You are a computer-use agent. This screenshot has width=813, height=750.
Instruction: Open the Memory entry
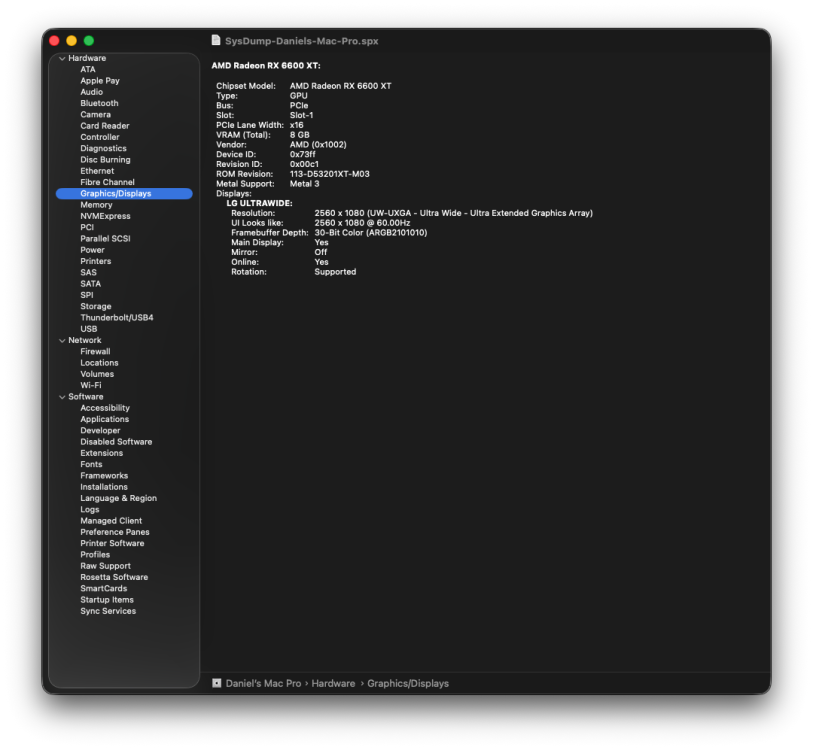[x=96, y=205]
